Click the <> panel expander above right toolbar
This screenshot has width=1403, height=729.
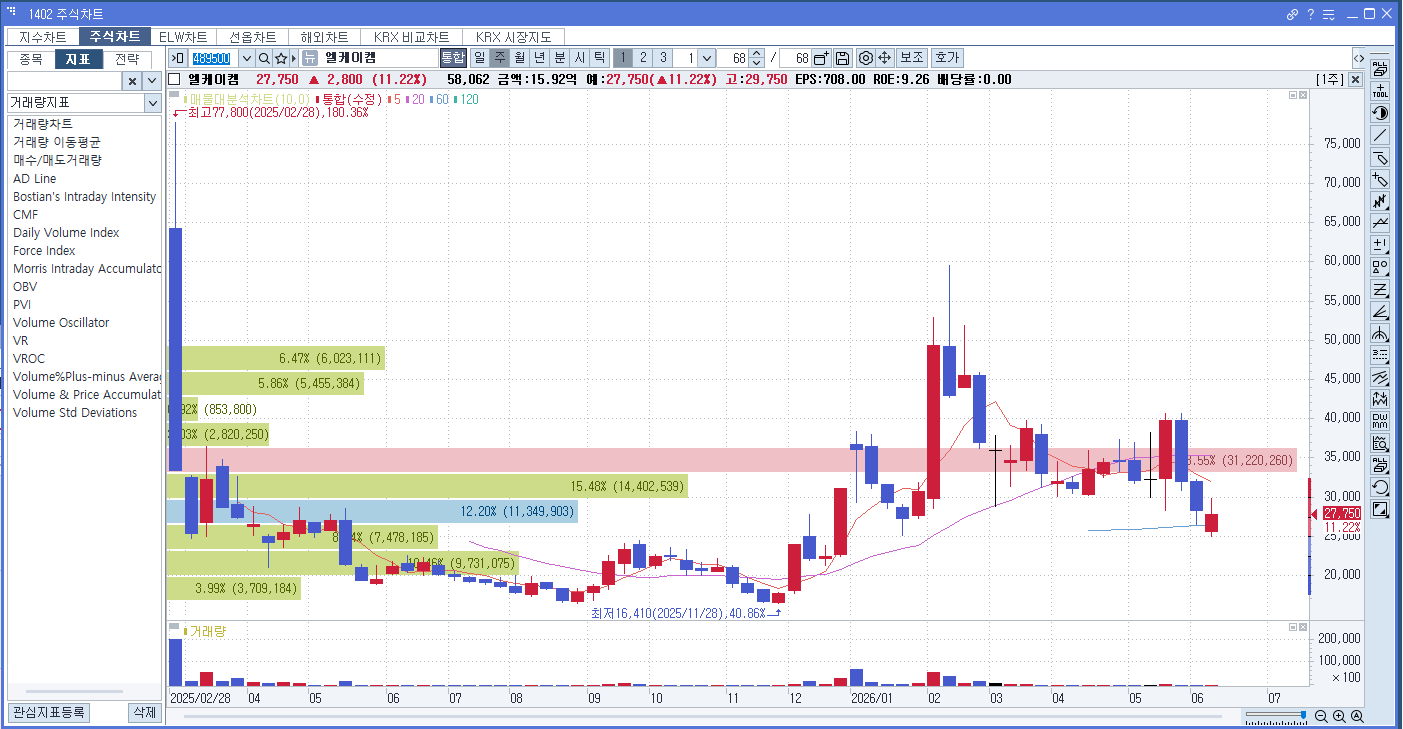[x=1358, y=58]
